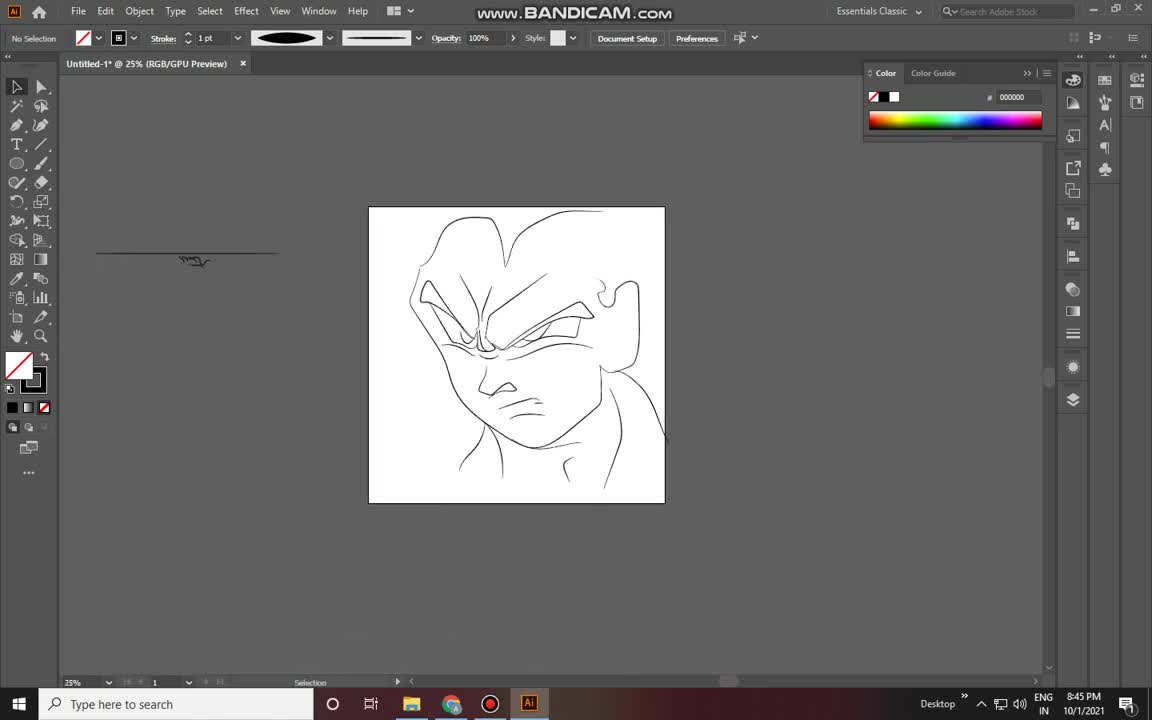The image size is (1152, 720).
Task: Go to the Home screen icon
Action: [40, 12]
